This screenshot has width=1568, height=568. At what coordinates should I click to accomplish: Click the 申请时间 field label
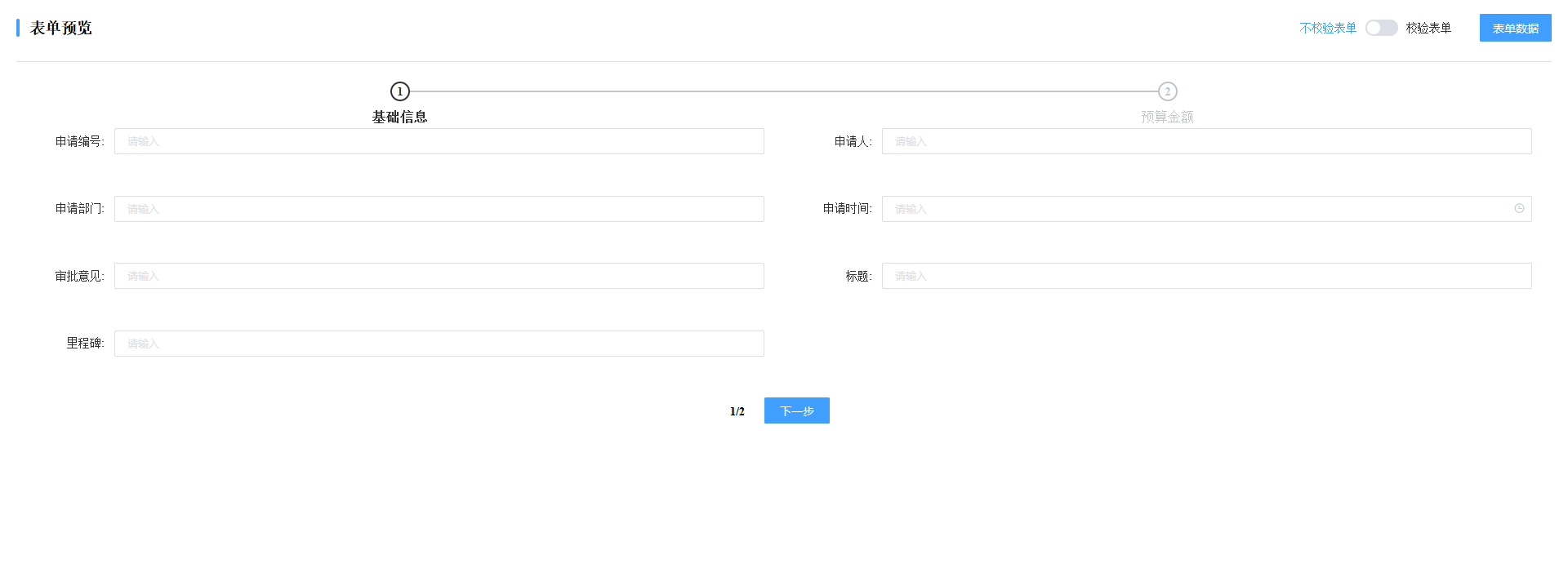click(x=848, y=209)
